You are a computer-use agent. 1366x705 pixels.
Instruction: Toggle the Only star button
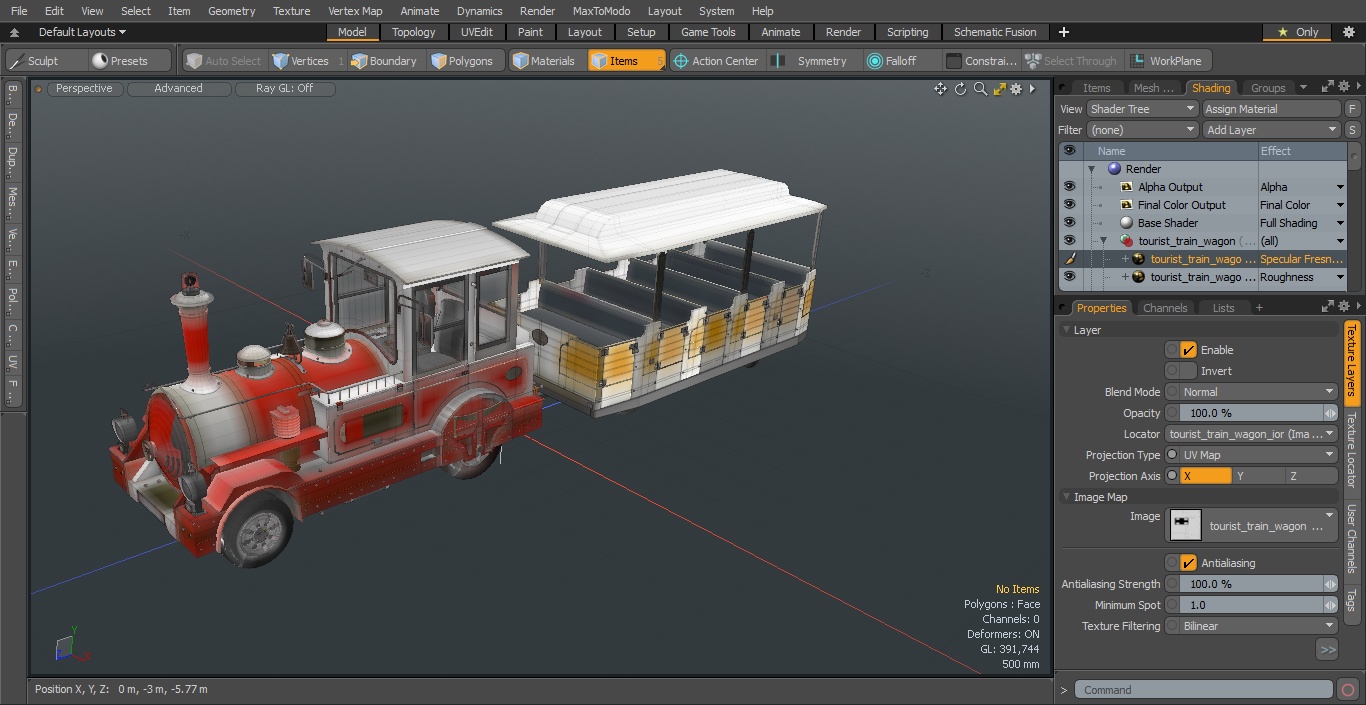(x=1298, y=32)
